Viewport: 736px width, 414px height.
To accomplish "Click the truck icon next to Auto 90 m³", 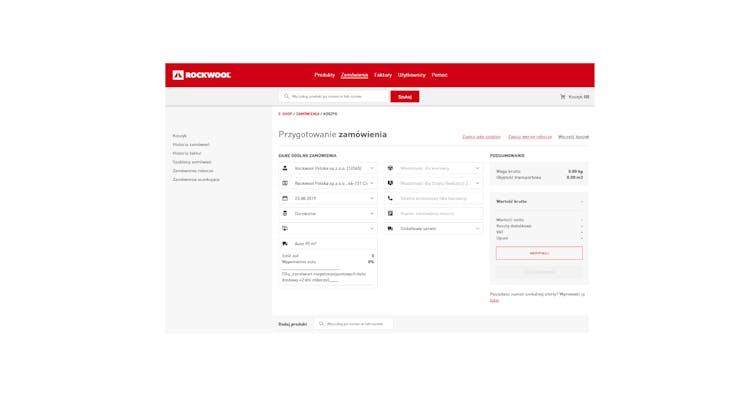I will (285, 244).
